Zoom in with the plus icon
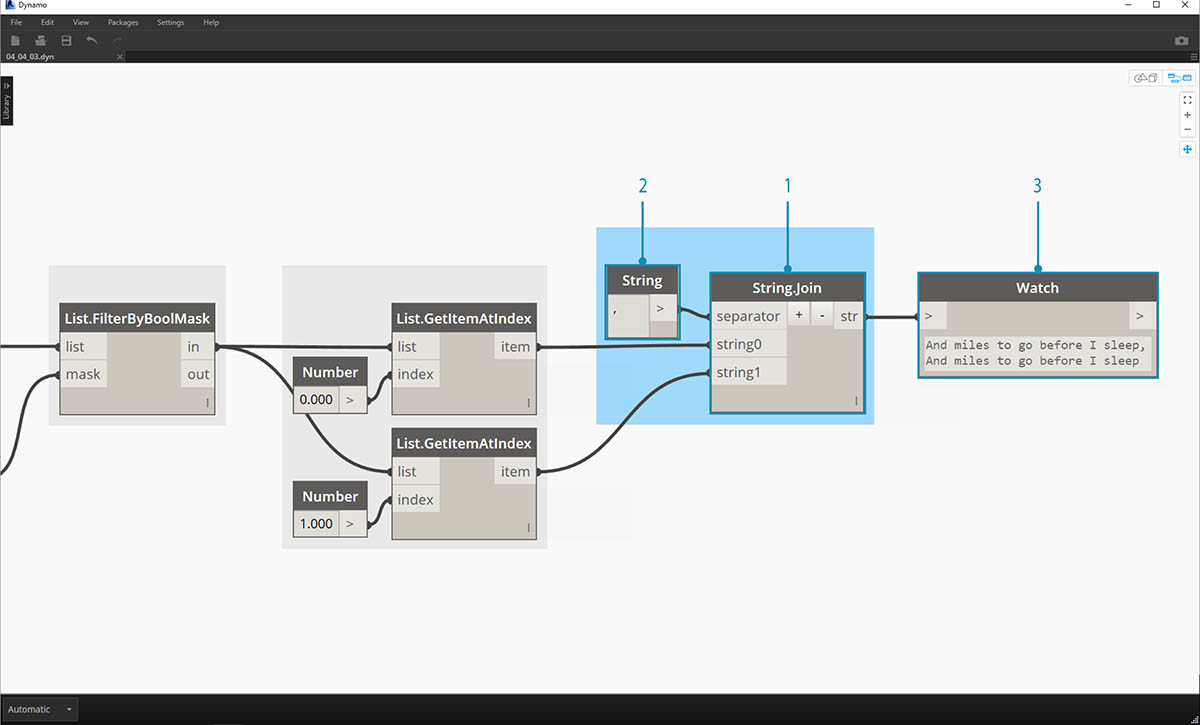Screen dimensions: 1200x725 click(1187, 115)
